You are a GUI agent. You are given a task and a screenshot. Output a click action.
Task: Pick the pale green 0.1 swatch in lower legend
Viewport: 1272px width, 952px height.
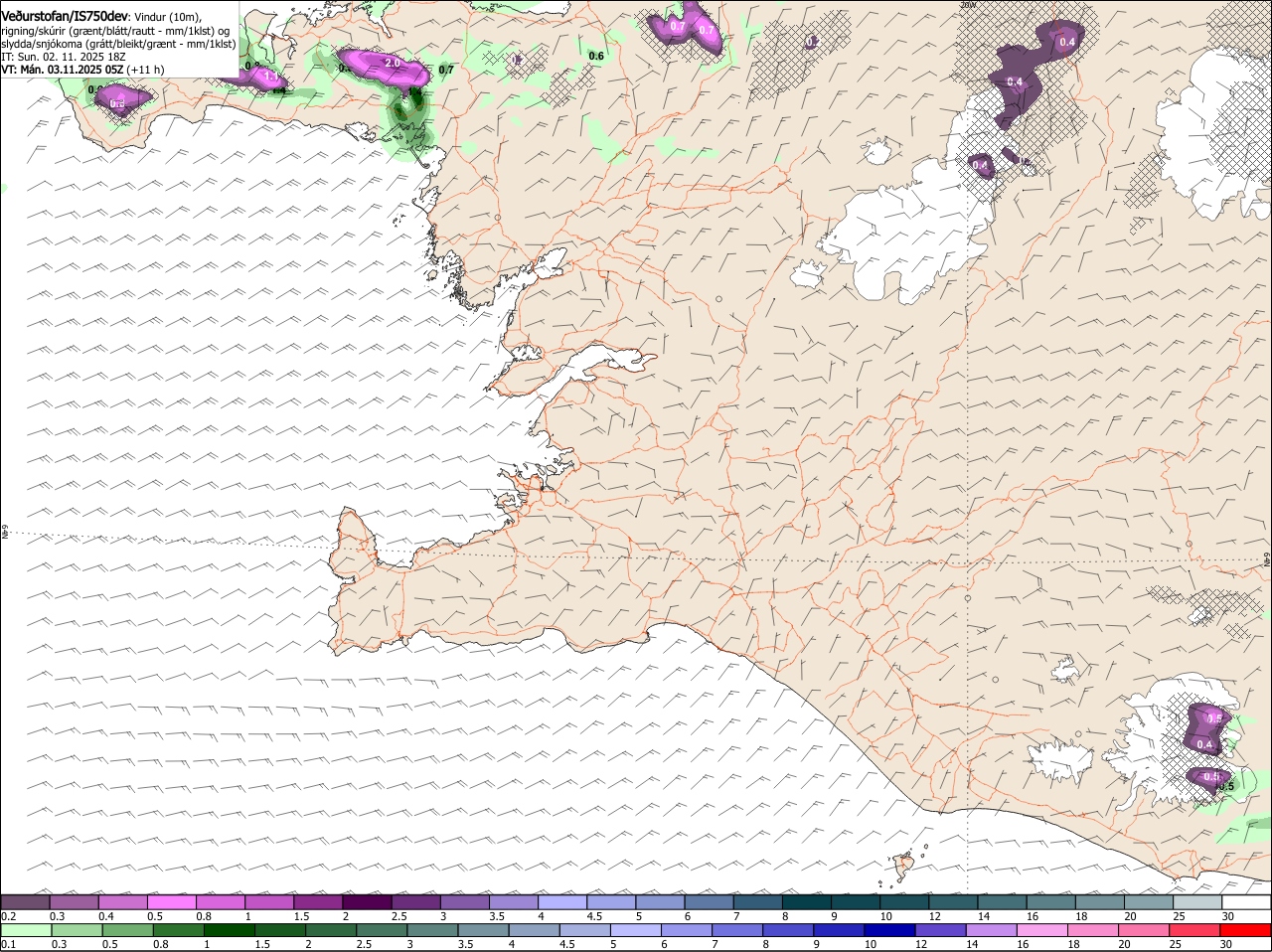coord(26,930)
